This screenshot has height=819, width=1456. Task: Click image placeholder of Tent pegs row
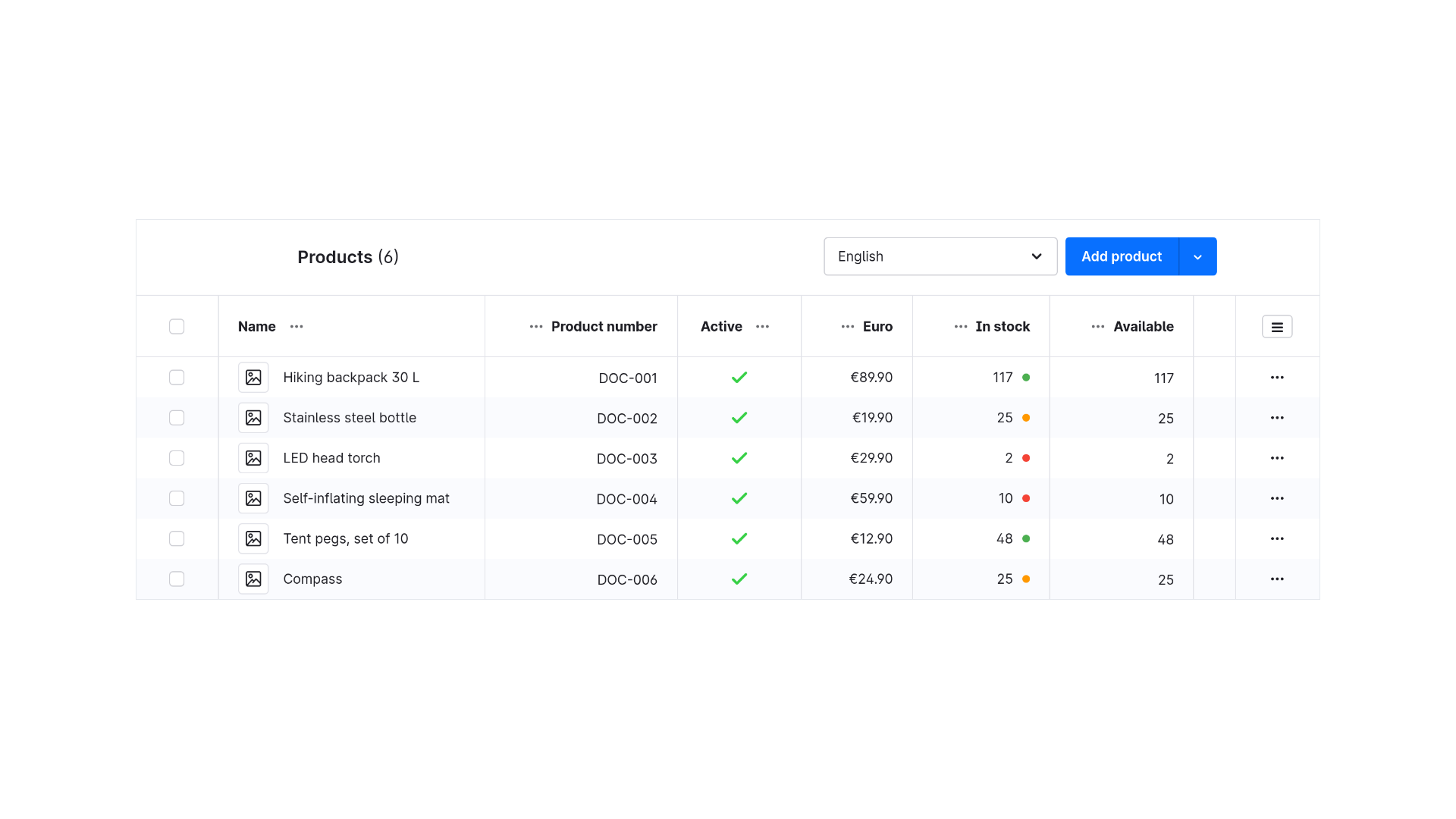coord(253,538)
